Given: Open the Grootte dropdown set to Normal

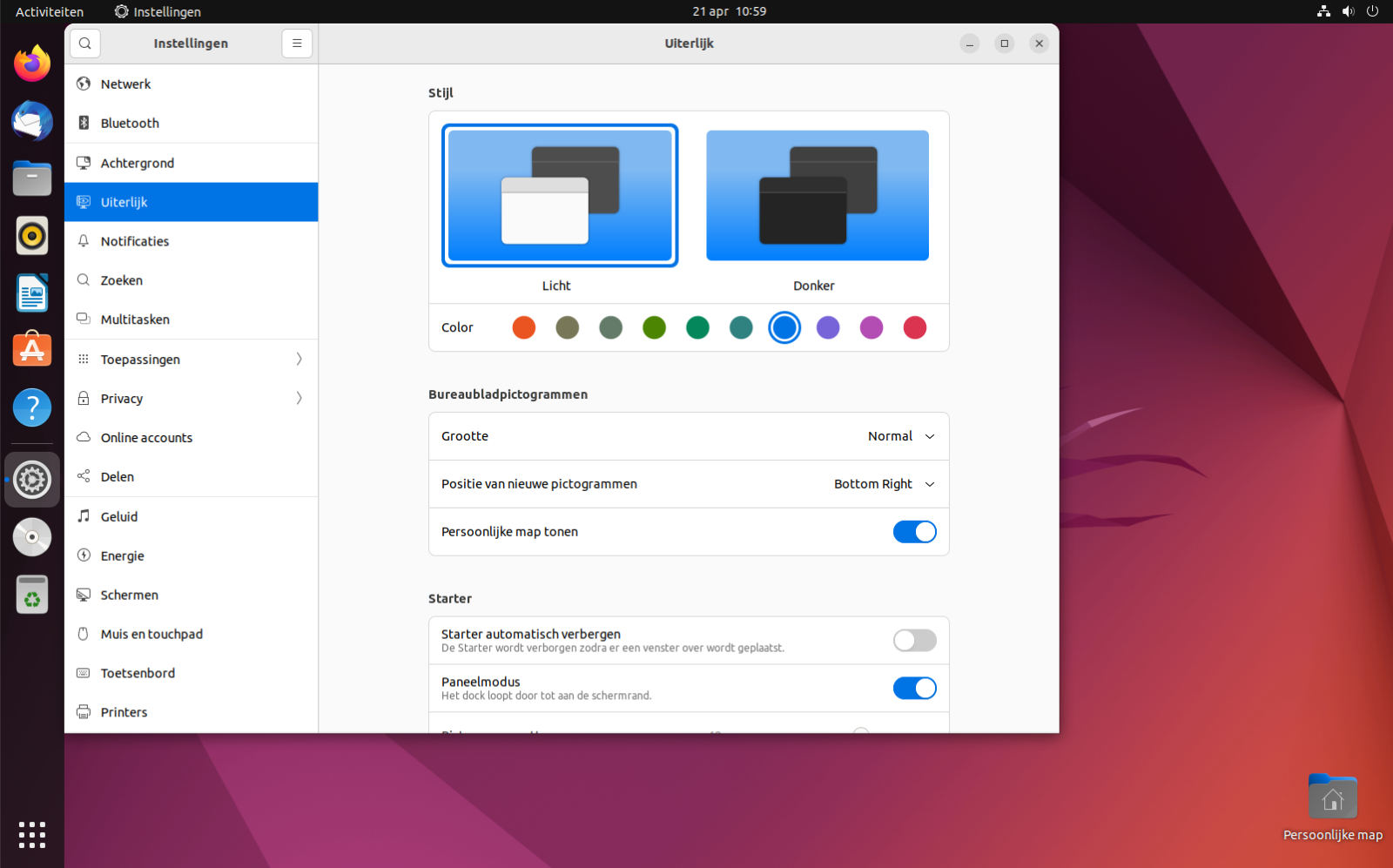Looking at the screenshot, I should point(900,436).
